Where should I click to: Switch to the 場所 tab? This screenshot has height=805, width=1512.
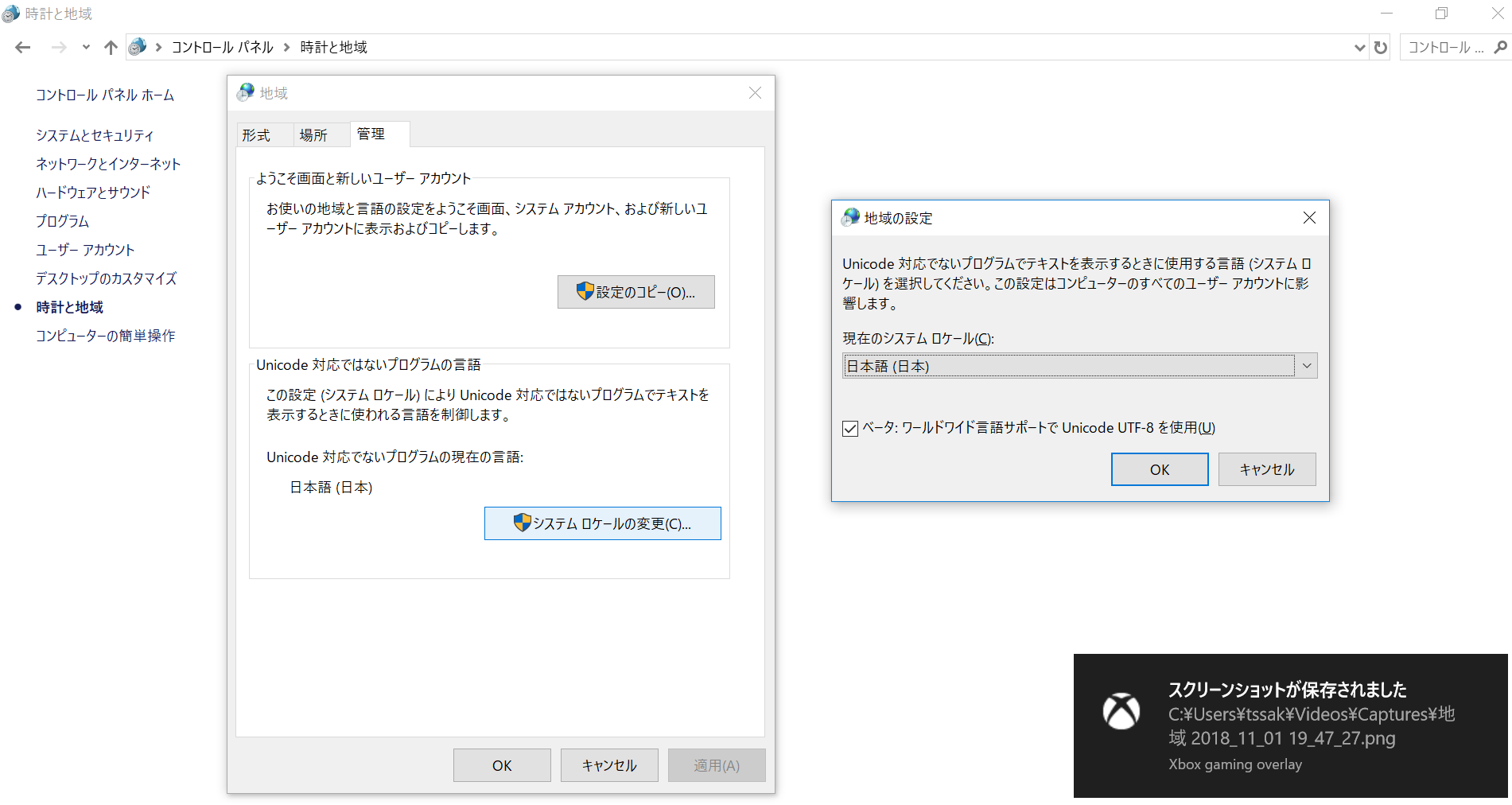click(313, 135)
